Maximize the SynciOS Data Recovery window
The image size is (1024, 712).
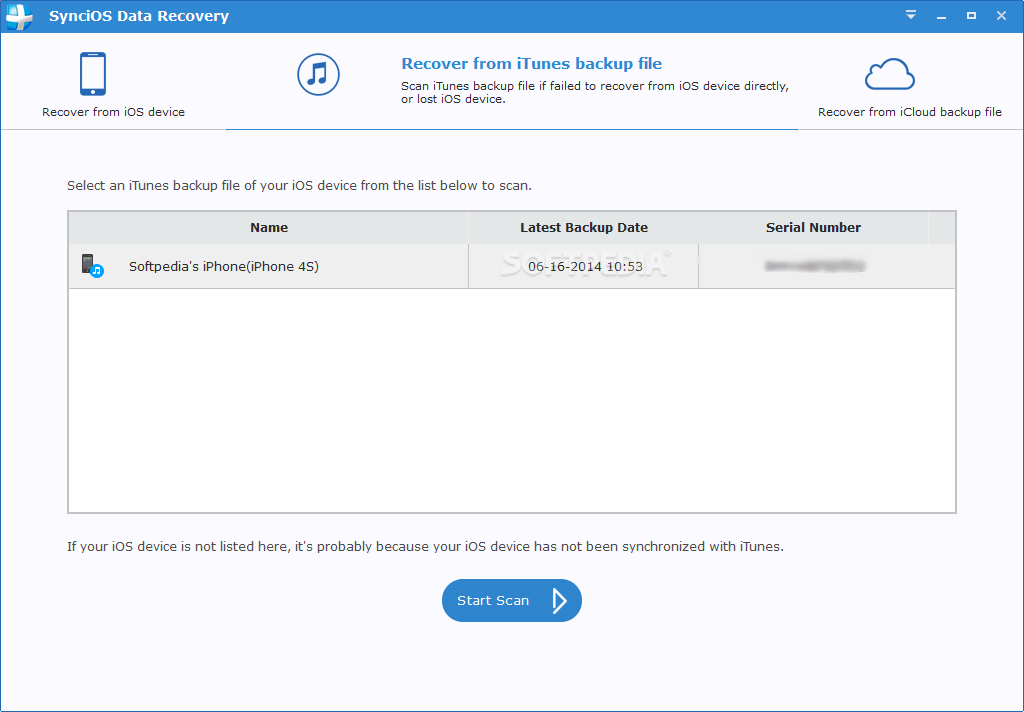(x=971, y=15)
